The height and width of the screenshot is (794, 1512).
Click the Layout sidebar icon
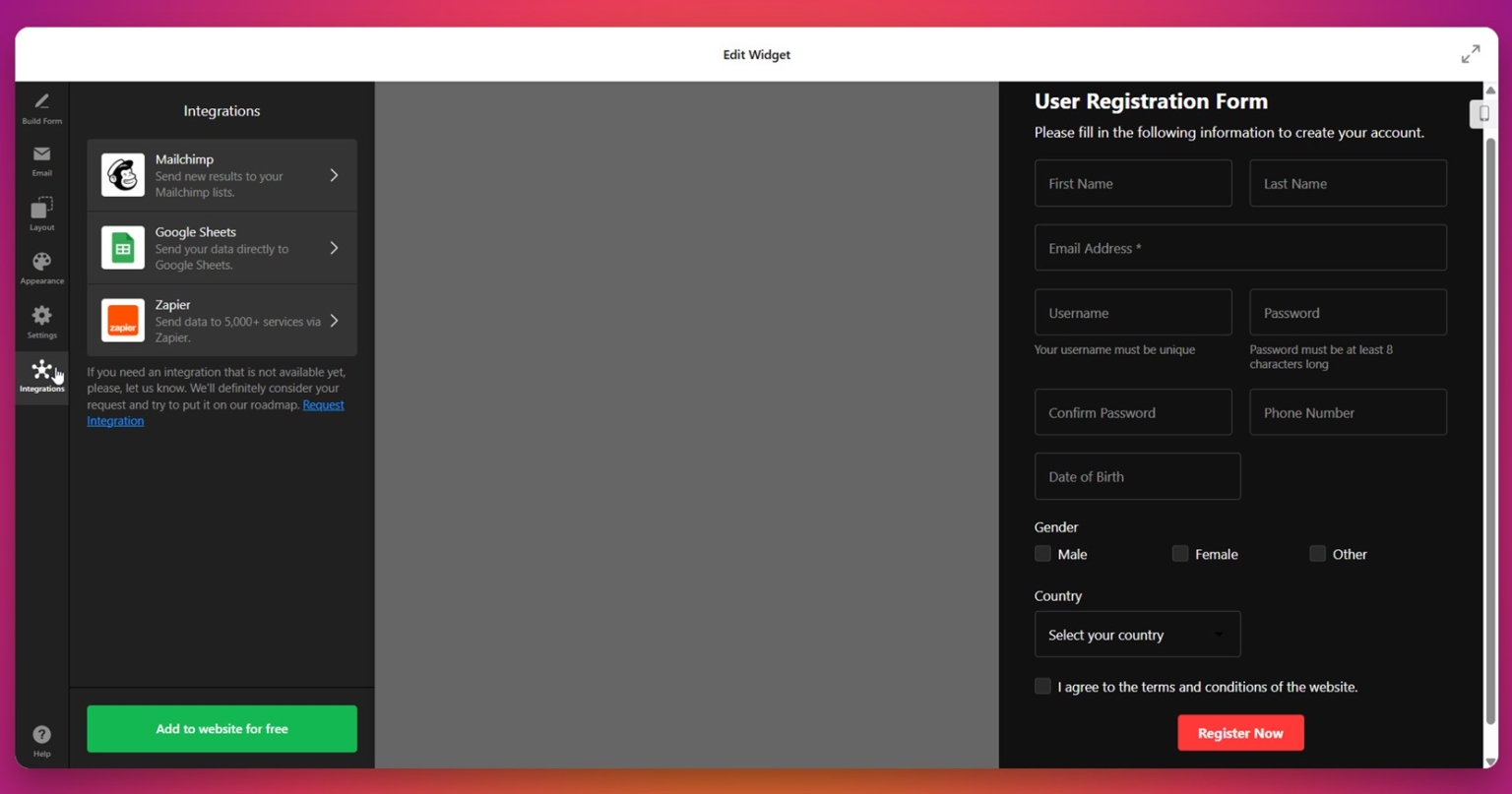coord(41,209)
